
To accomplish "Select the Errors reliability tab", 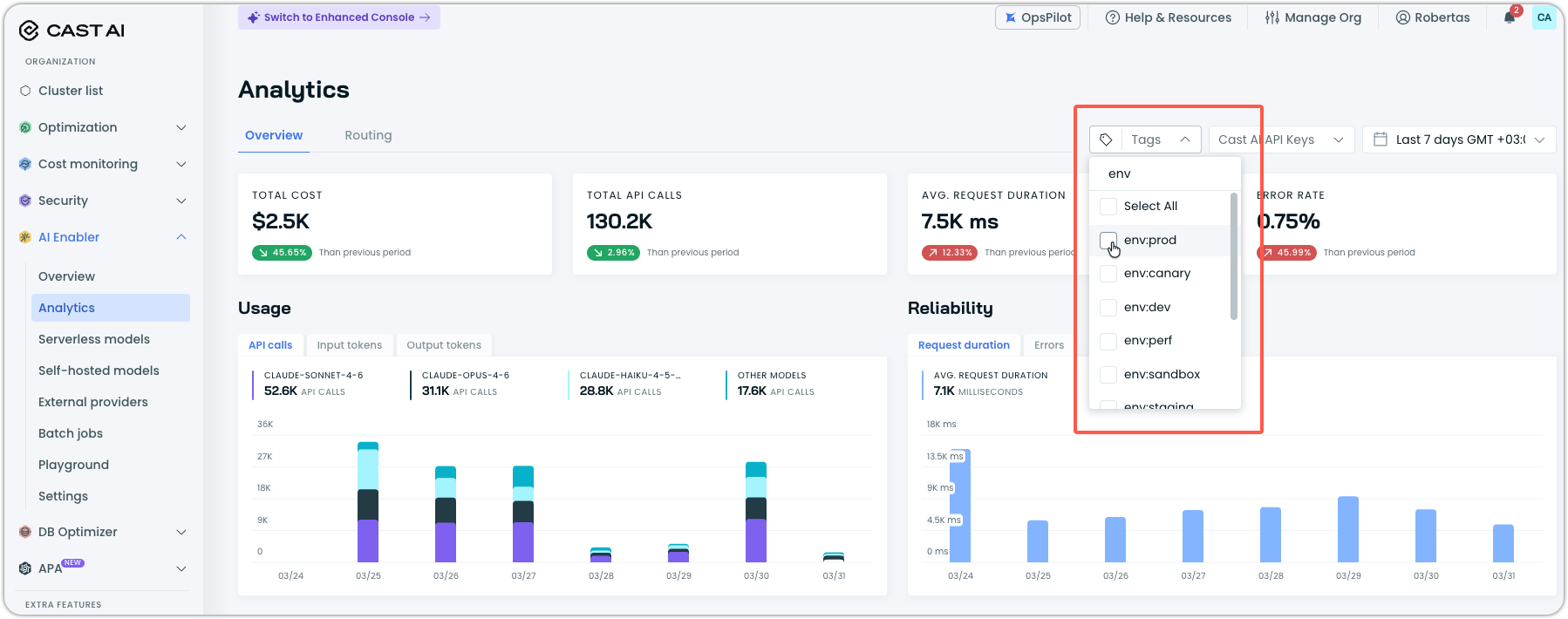I will coord(1049,345).
